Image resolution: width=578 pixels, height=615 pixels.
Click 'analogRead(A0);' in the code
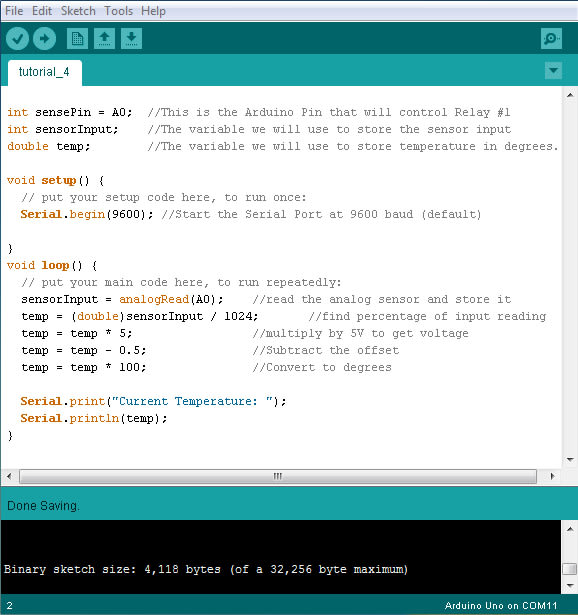coord(171,299)
